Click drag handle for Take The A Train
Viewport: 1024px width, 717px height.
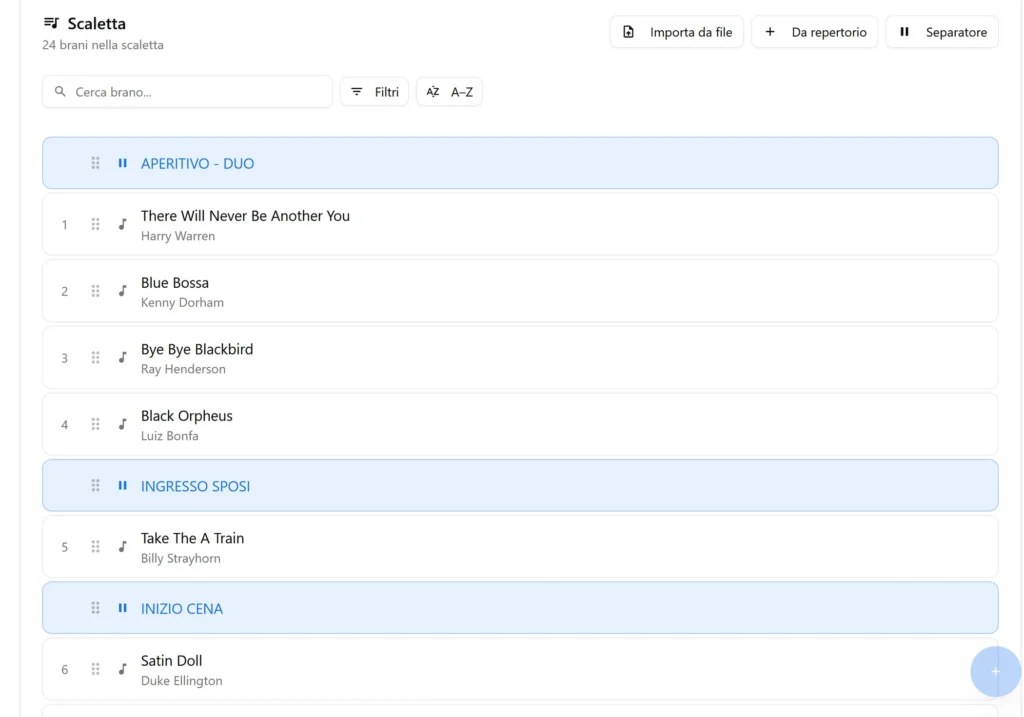pyautogui.click(x=96, y=547)
